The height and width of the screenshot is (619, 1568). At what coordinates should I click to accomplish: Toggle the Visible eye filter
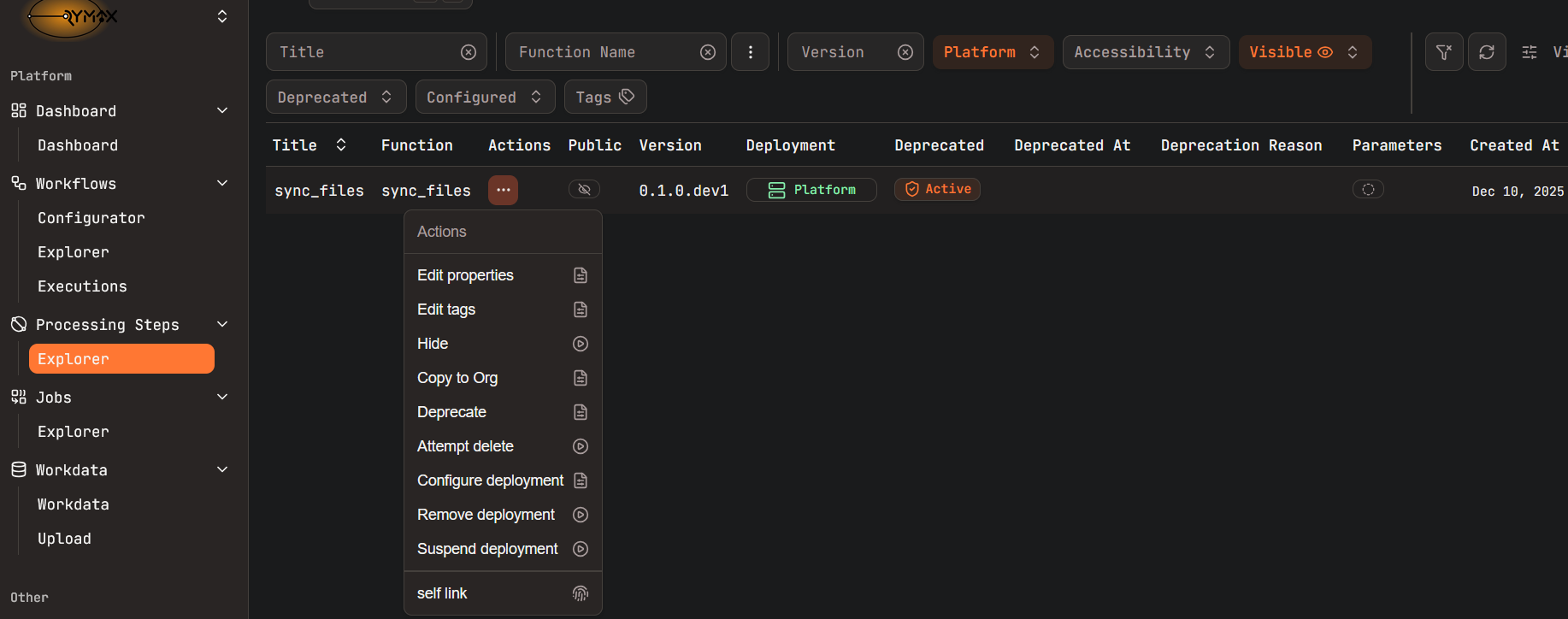pyautogui.click(x=1304, y=52)
